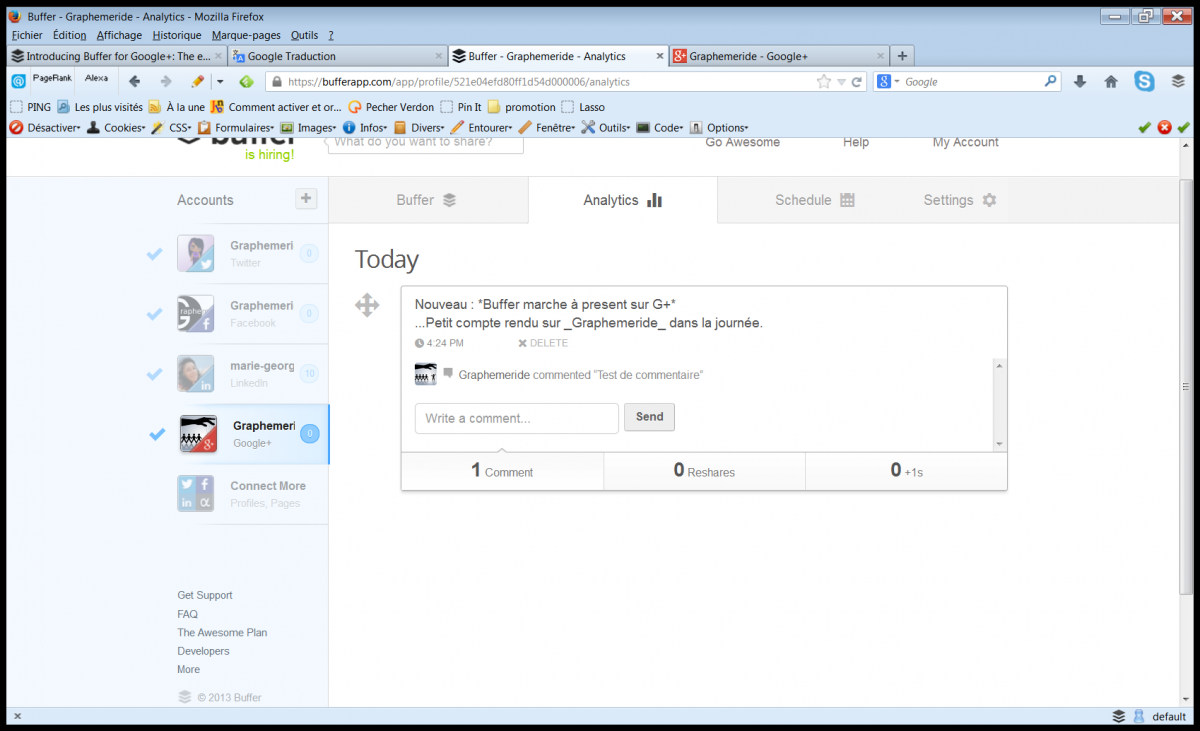View the 0 +1s stat
This screenshot has height=731, width=1200.
906,470
